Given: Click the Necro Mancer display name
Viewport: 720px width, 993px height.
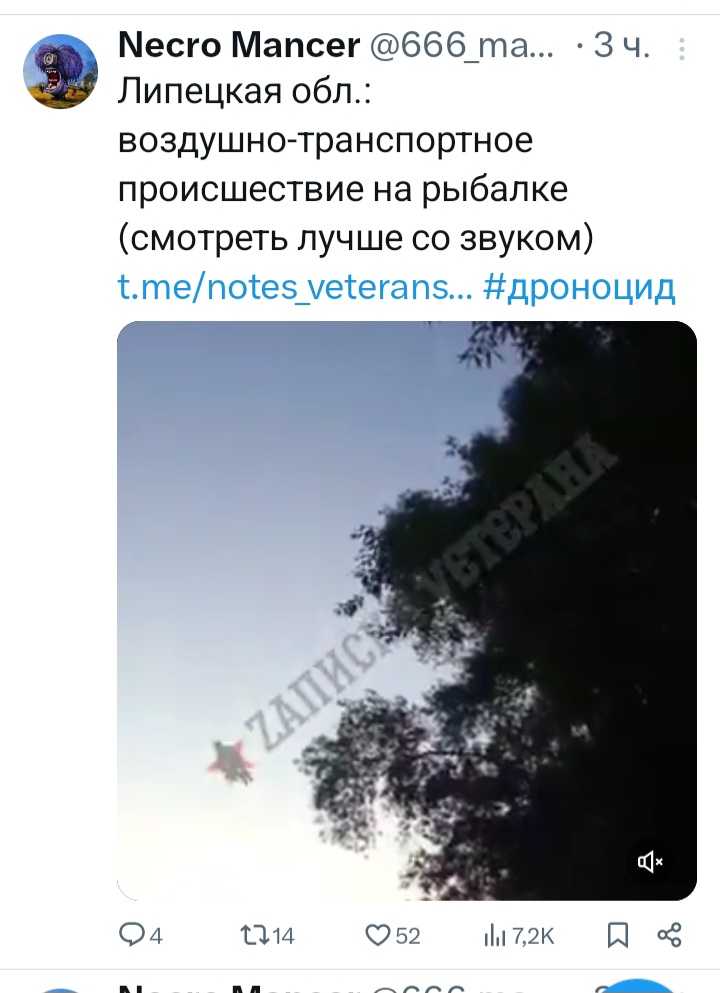Looking at the screenshot, I should click(239, 45).
